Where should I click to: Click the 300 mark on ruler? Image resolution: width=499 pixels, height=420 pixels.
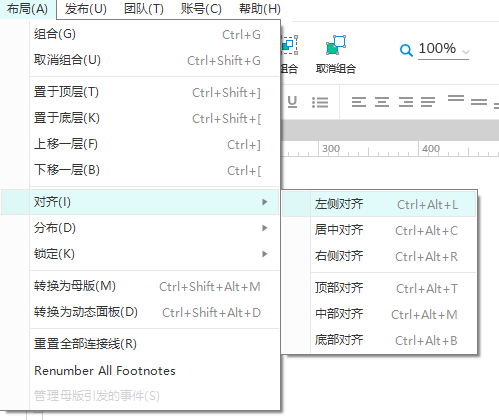click(331, 148)
